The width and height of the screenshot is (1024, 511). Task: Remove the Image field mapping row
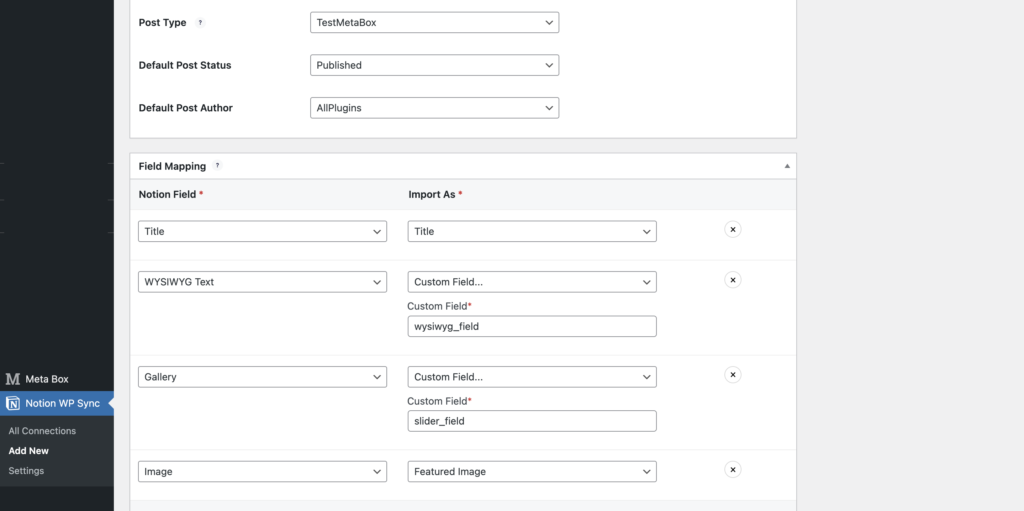tap(733, 469)
